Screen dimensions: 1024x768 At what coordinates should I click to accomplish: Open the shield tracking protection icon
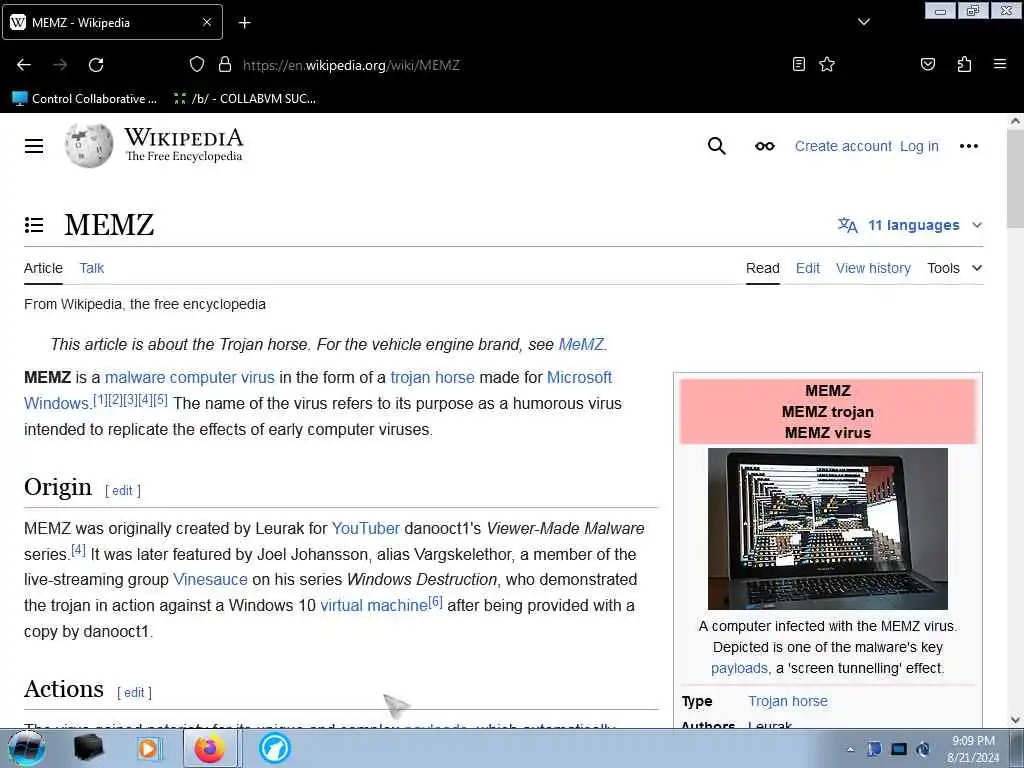pyautogui.click(x=197, y=64)
